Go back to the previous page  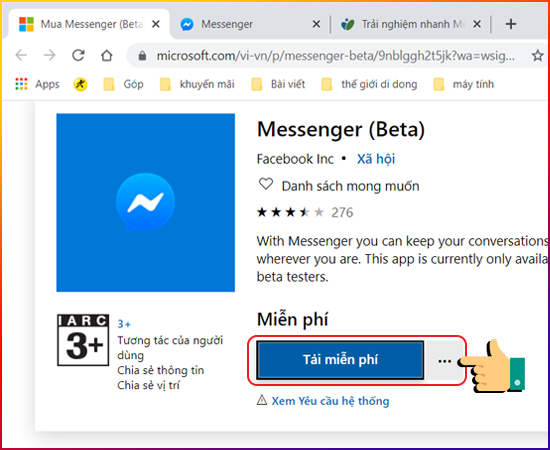tap(21, 55)
